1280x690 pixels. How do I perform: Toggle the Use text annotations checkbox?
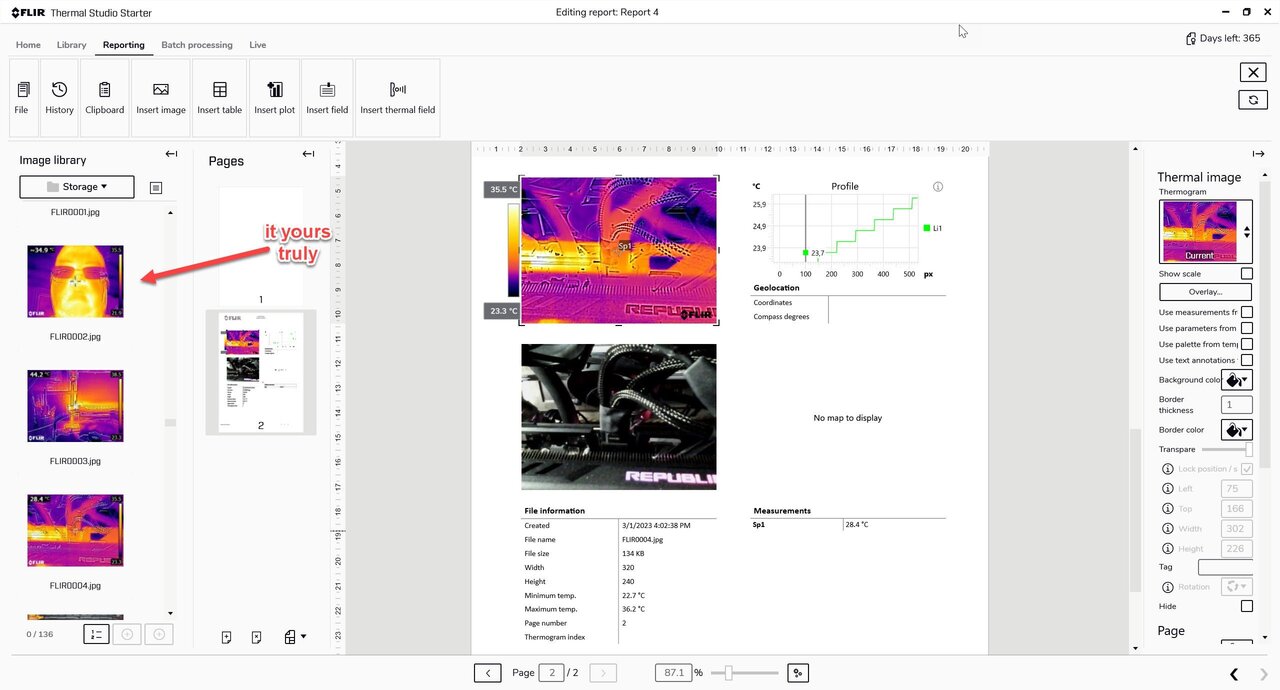(x=1246, y=360)
